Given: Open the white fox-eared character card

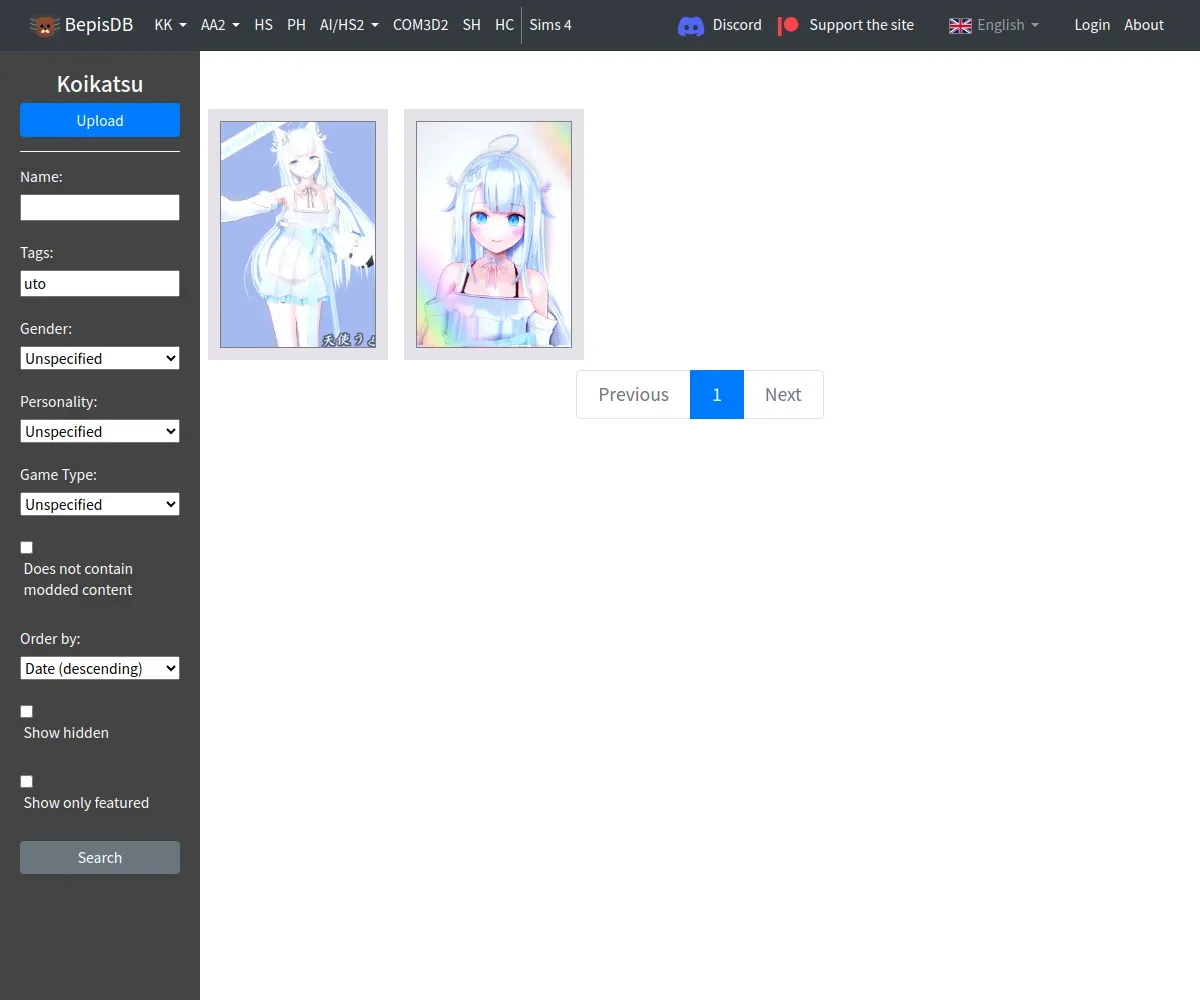Looking at the screenshot, I should [x=298, y=234].
